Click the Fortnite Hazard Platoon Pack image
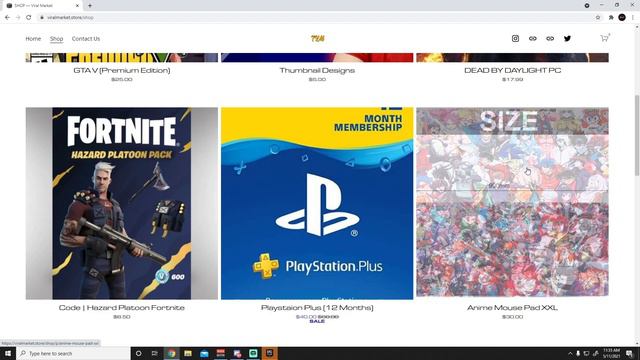The width and height of the screenshot is (640, 360). [x=122, y=203]
